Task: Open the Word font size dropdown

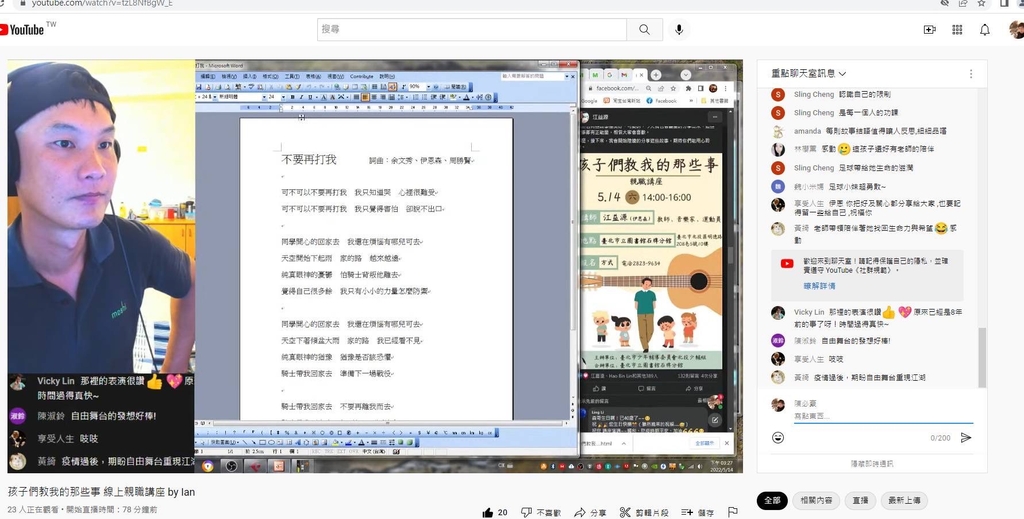Action: click(x=284, y=97)
